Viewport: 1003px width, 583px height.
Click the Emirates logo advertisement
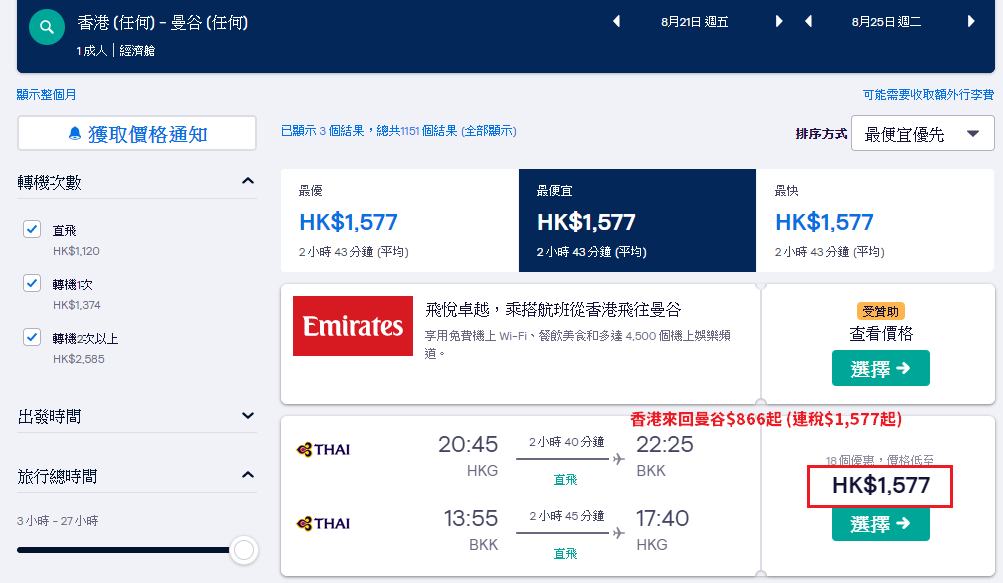tap(352, 326)
